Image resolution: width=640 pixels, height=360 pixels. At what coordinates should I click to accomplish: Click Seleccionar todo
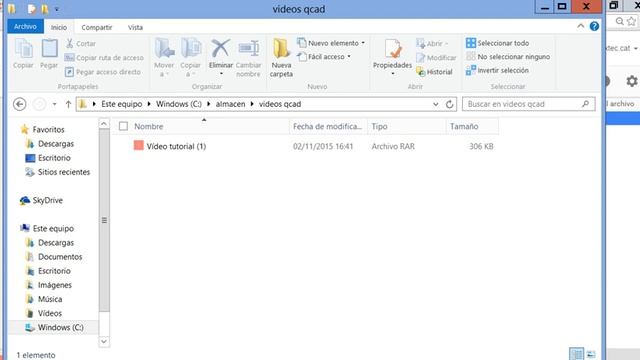click(498, 43)
